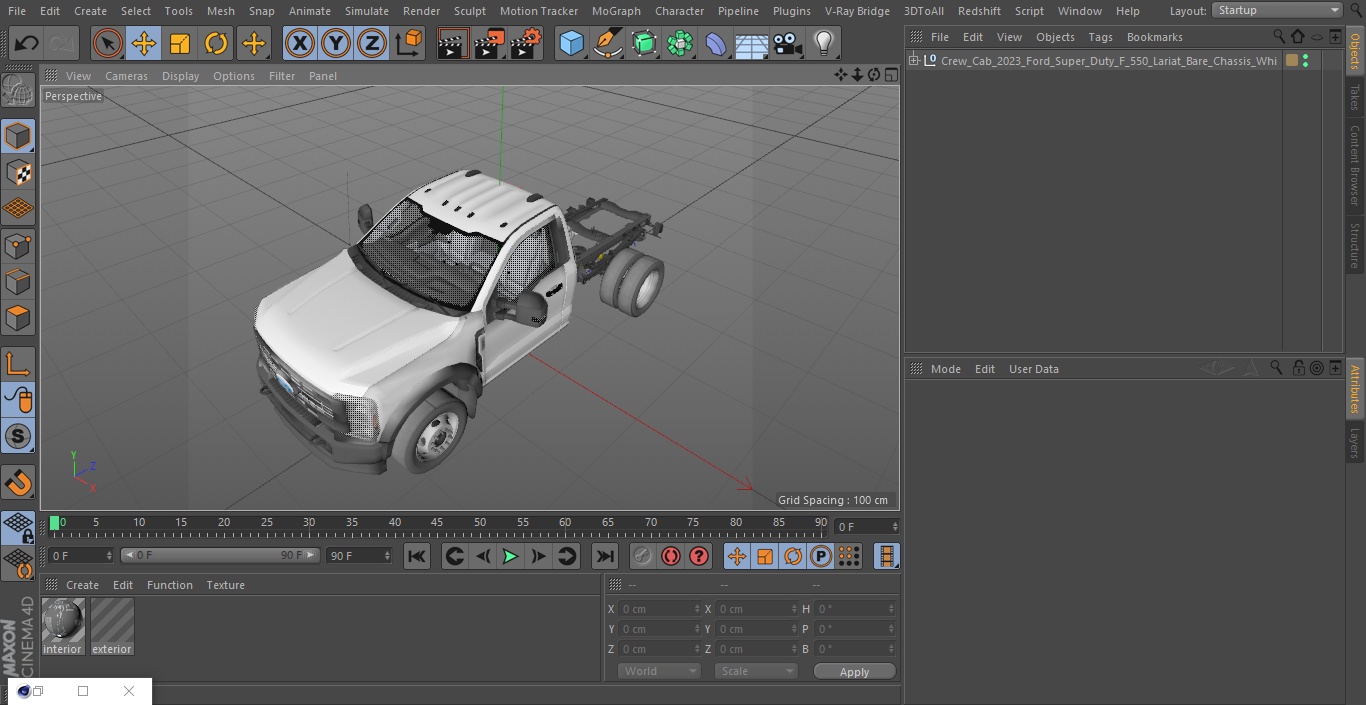This screenshot has width=1366, height=705.
Task: Click the Undo arrow icon
Action: click(x=27, y=43)
